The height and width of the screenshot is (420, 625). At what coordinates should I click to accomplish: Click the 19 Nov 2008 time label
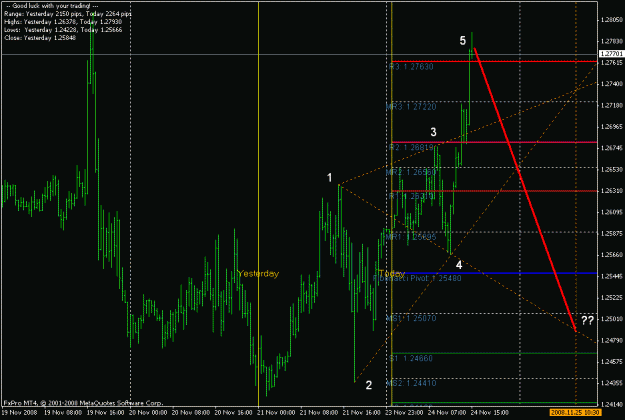point(20,412)
